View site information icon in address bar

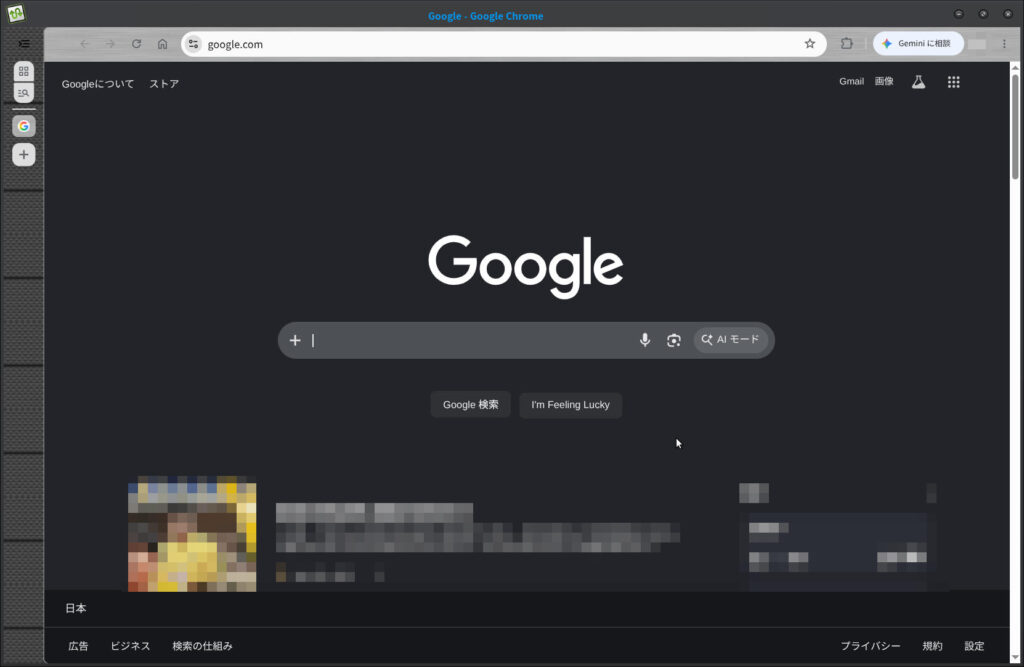[193, 44]
